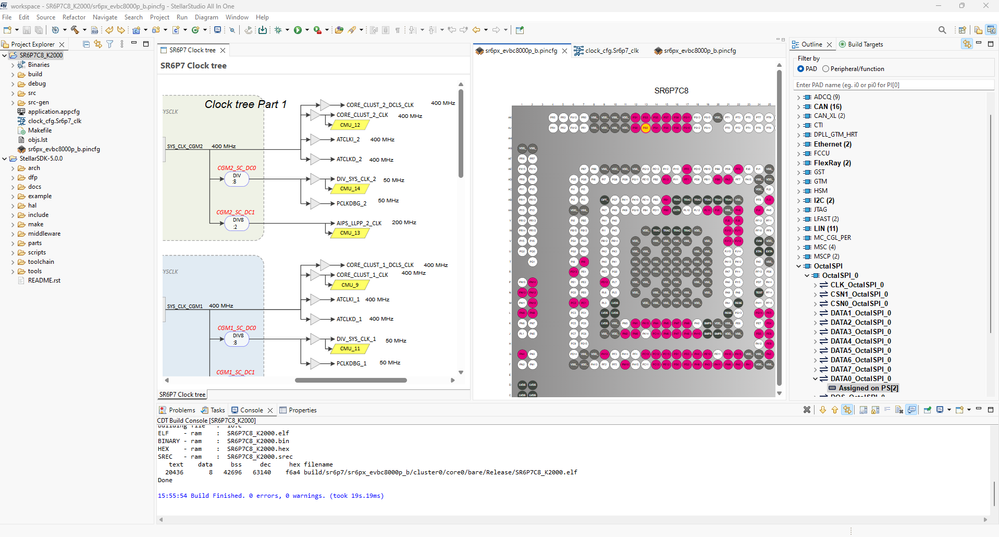Open clock_cfg.Sr6p7_clk file in Project Explorer
The height and width of the screenshot is (537, 999).
pyautogui.click(x=54, y=121)
